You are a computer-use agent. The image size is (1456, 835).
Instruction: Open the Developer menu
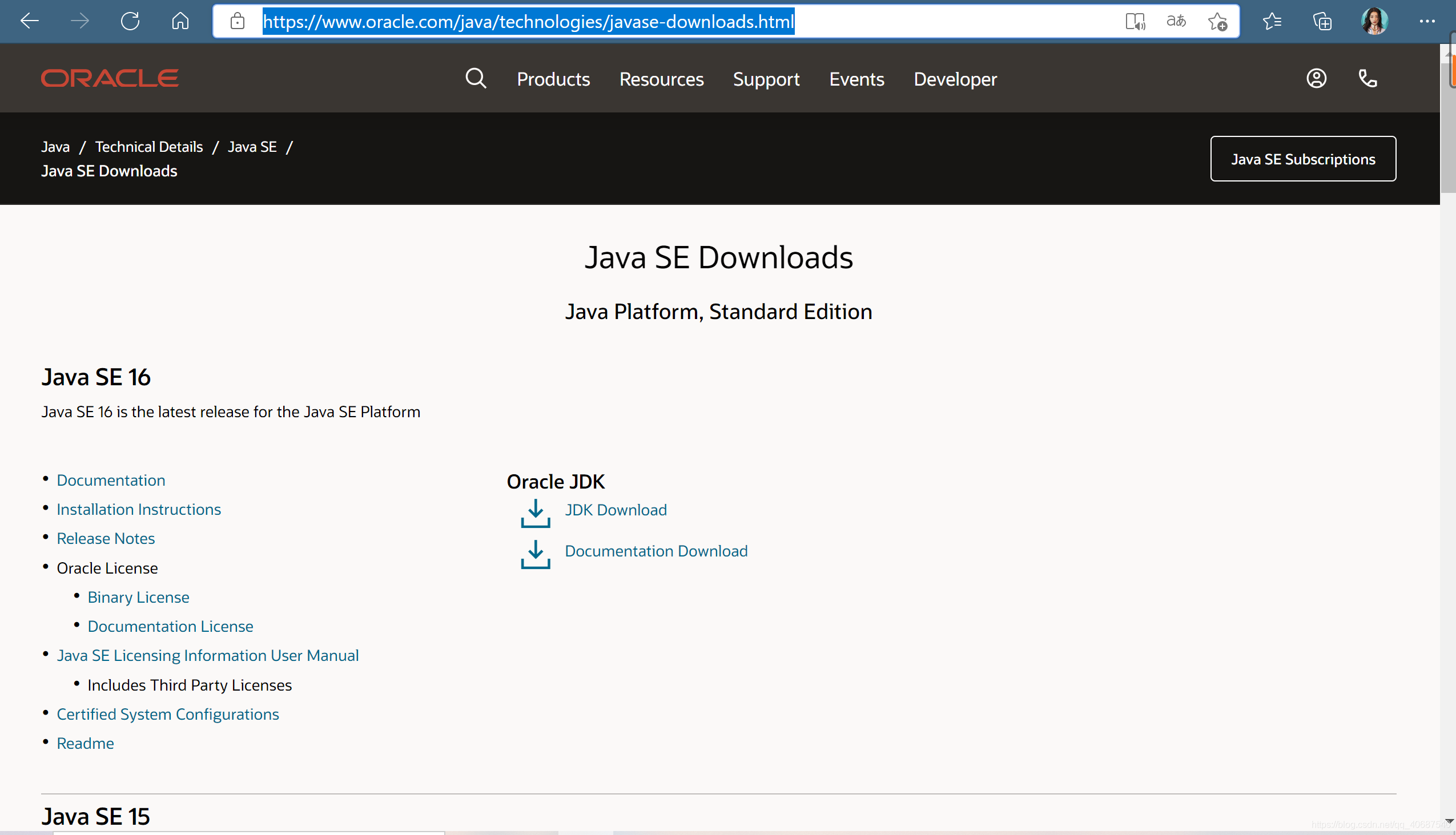(955, 79)
